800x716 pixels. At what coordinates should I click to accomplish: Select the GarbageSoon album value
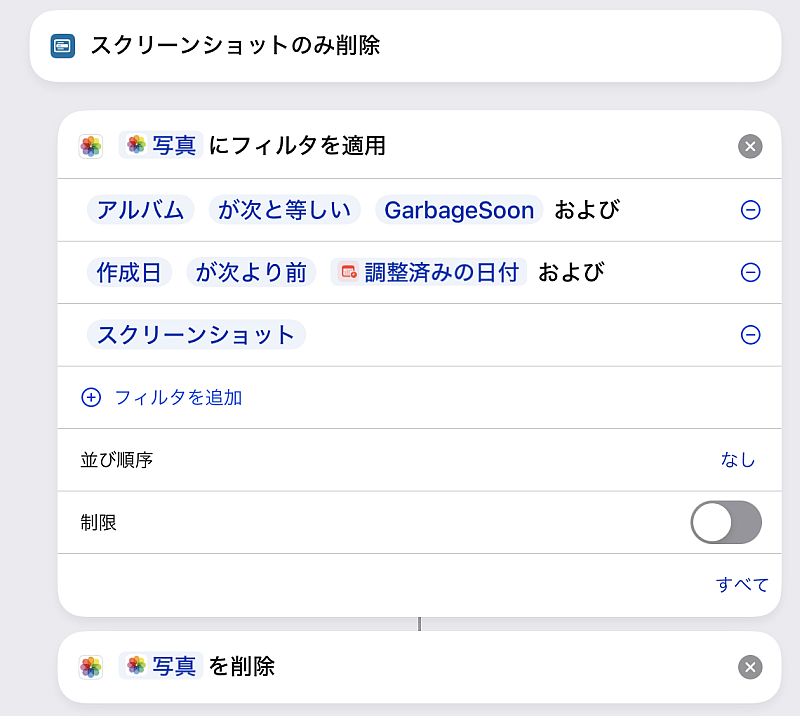[x=459, y=210]
